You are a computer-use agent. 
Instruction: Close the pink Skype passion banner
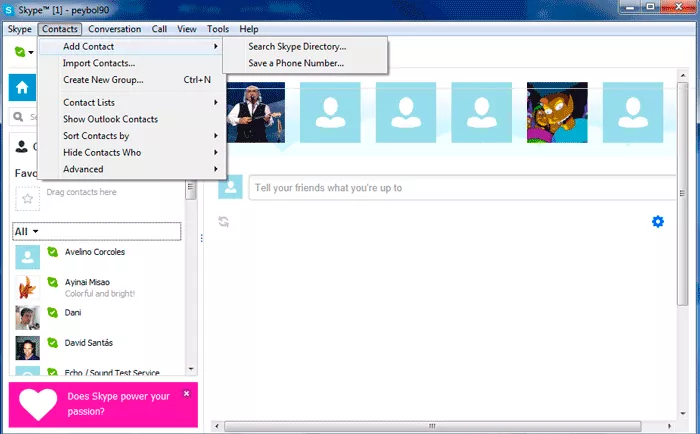pyautogui.click(x=187, y=393)
